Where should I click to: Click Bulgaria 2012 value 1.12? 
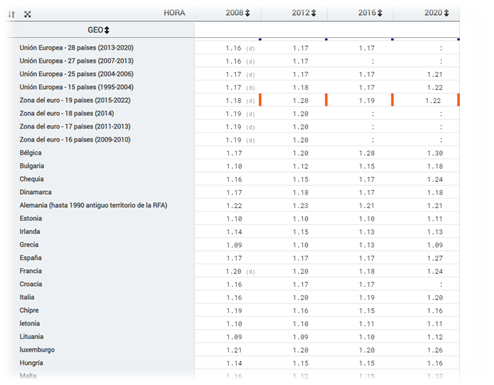300,167
